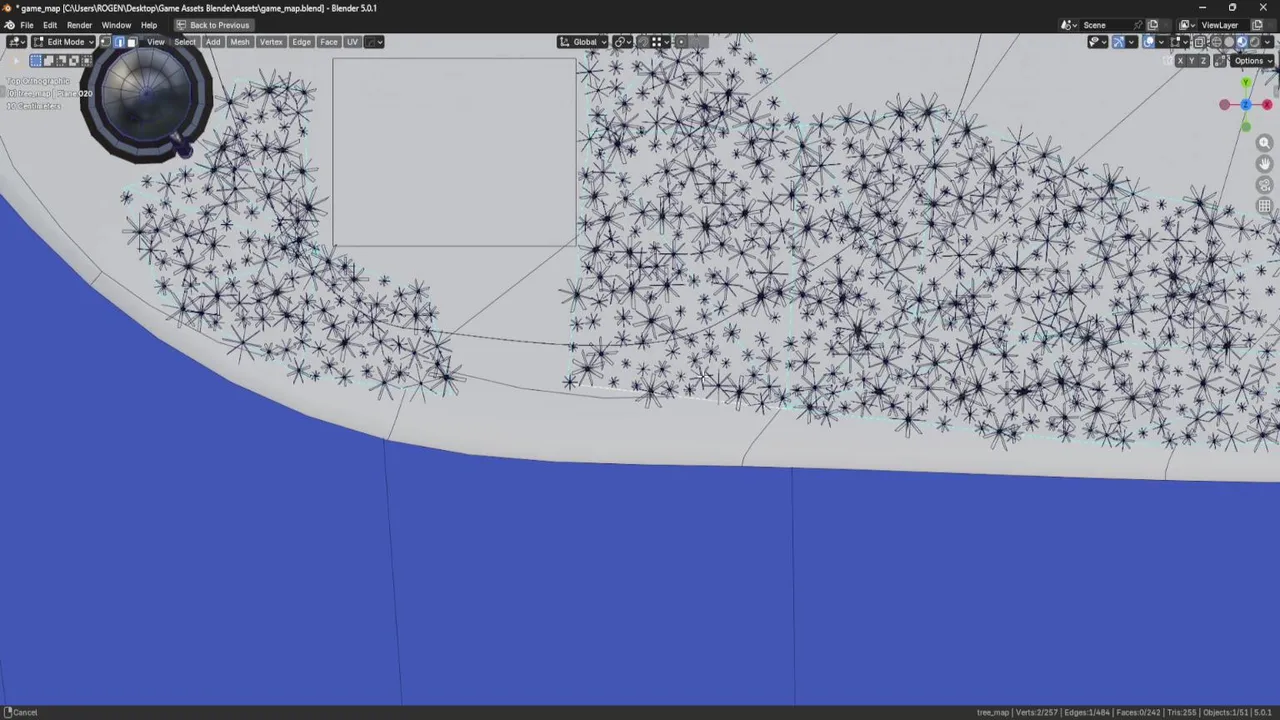
Task: Toggle Z axis mirror
Action: 1203,61
